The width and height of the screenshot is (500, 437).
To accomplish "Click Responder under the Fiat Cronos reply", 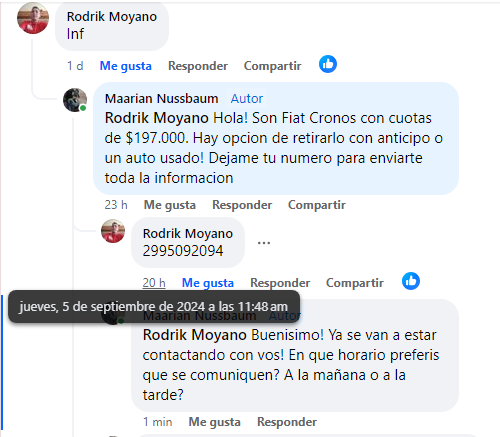I will coord(242,205).
